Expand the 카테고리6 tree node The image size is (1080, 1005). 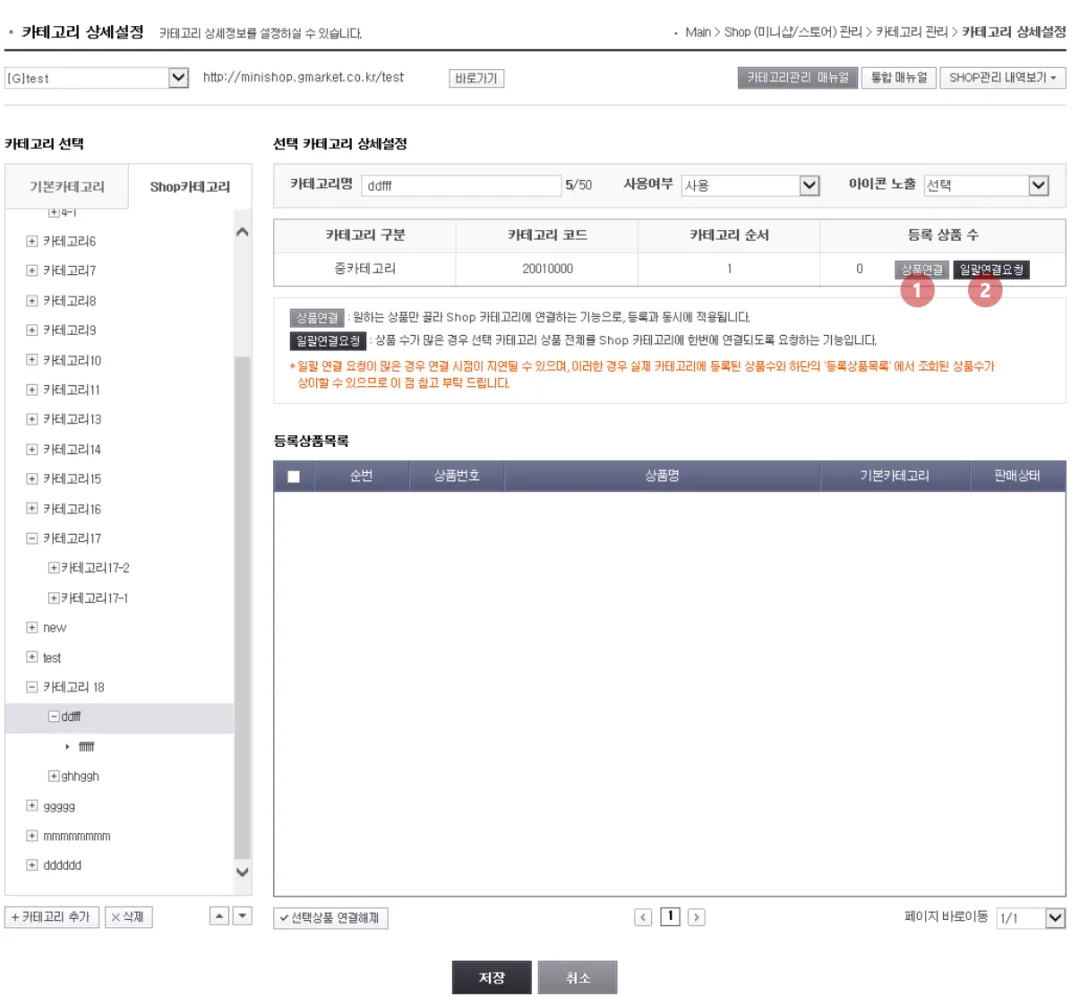click(x=32, y=240)
